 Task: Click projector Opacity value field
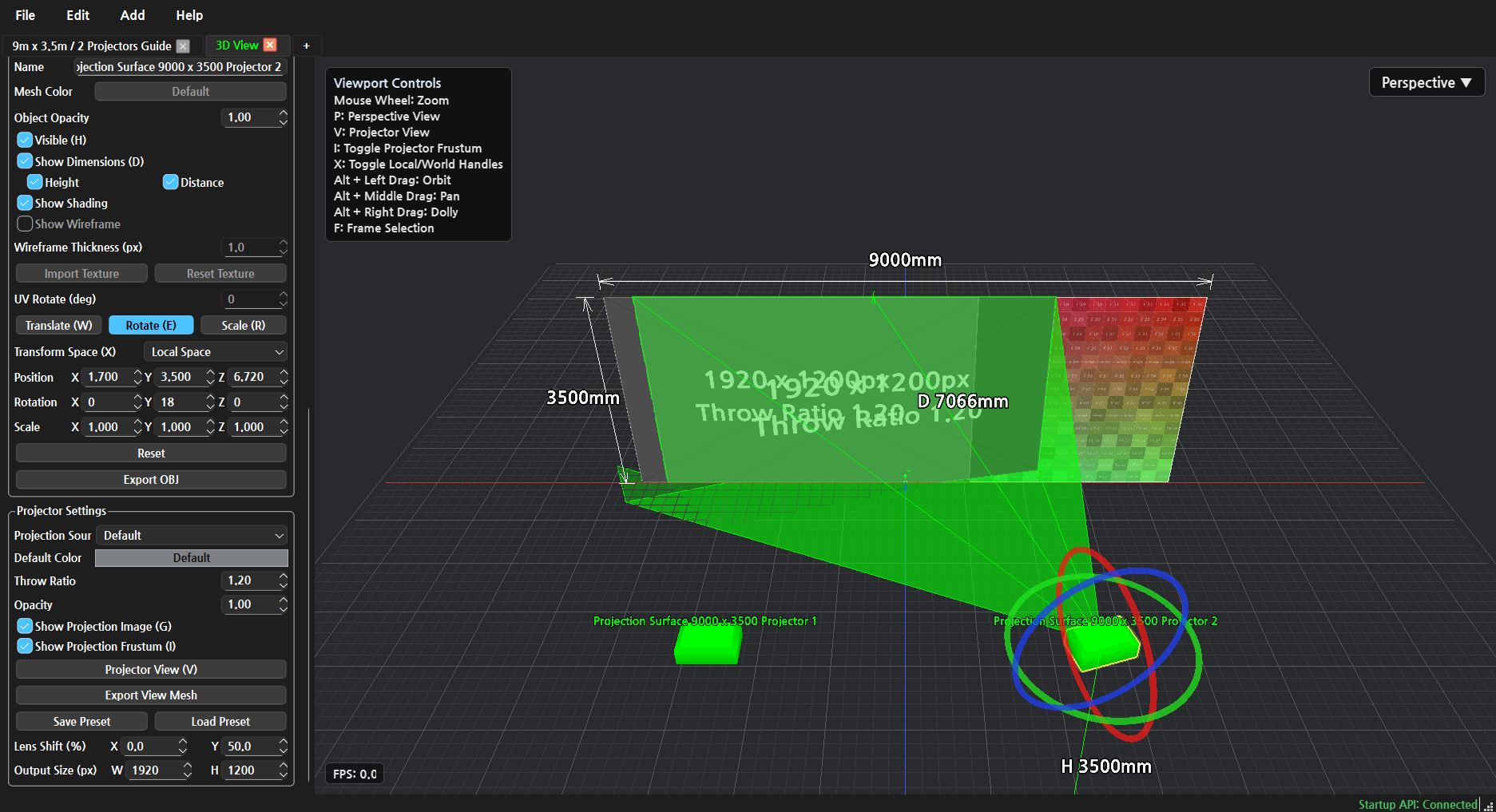(249, 604)
